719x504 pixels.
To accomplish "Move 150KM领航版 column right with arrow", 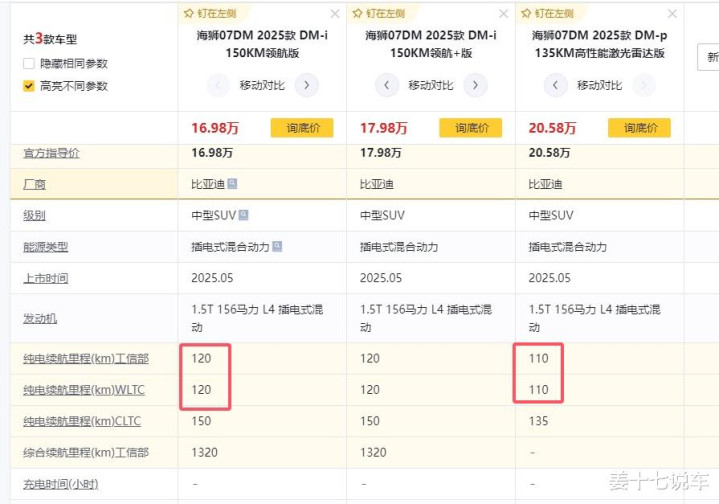I will click(307, 85).
